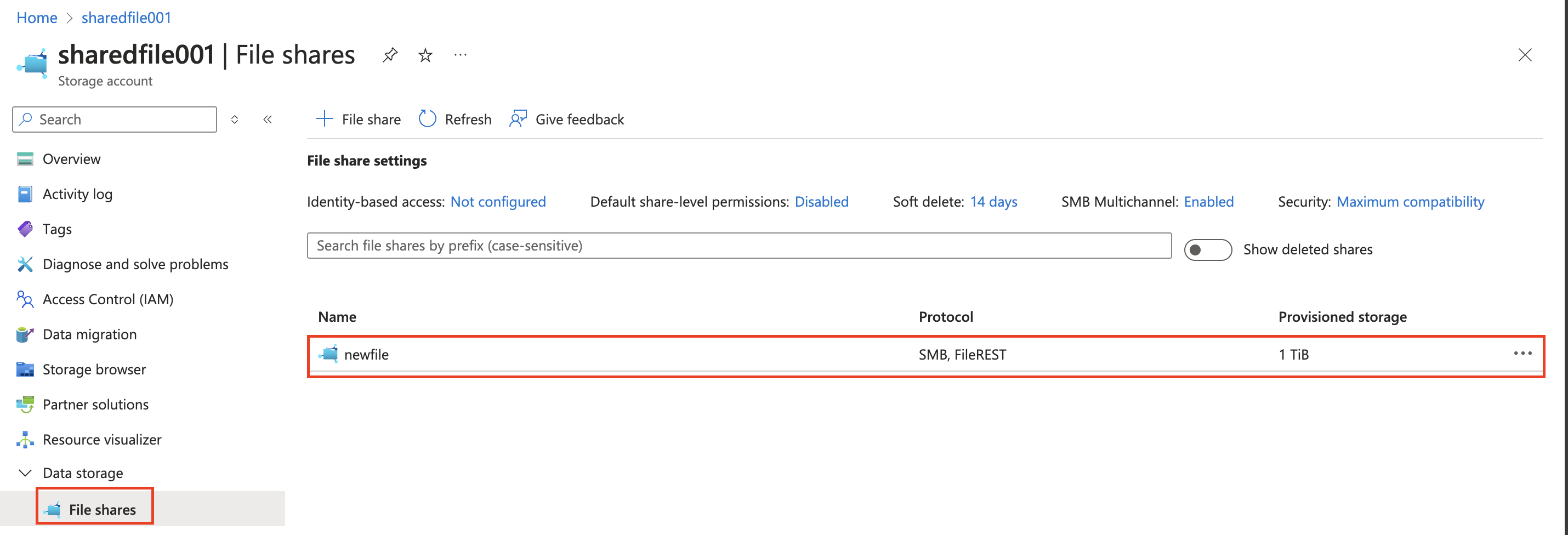Pin sharedfile001 to dashboard
The image size is (1568, 535).
[x=390, y=55]
